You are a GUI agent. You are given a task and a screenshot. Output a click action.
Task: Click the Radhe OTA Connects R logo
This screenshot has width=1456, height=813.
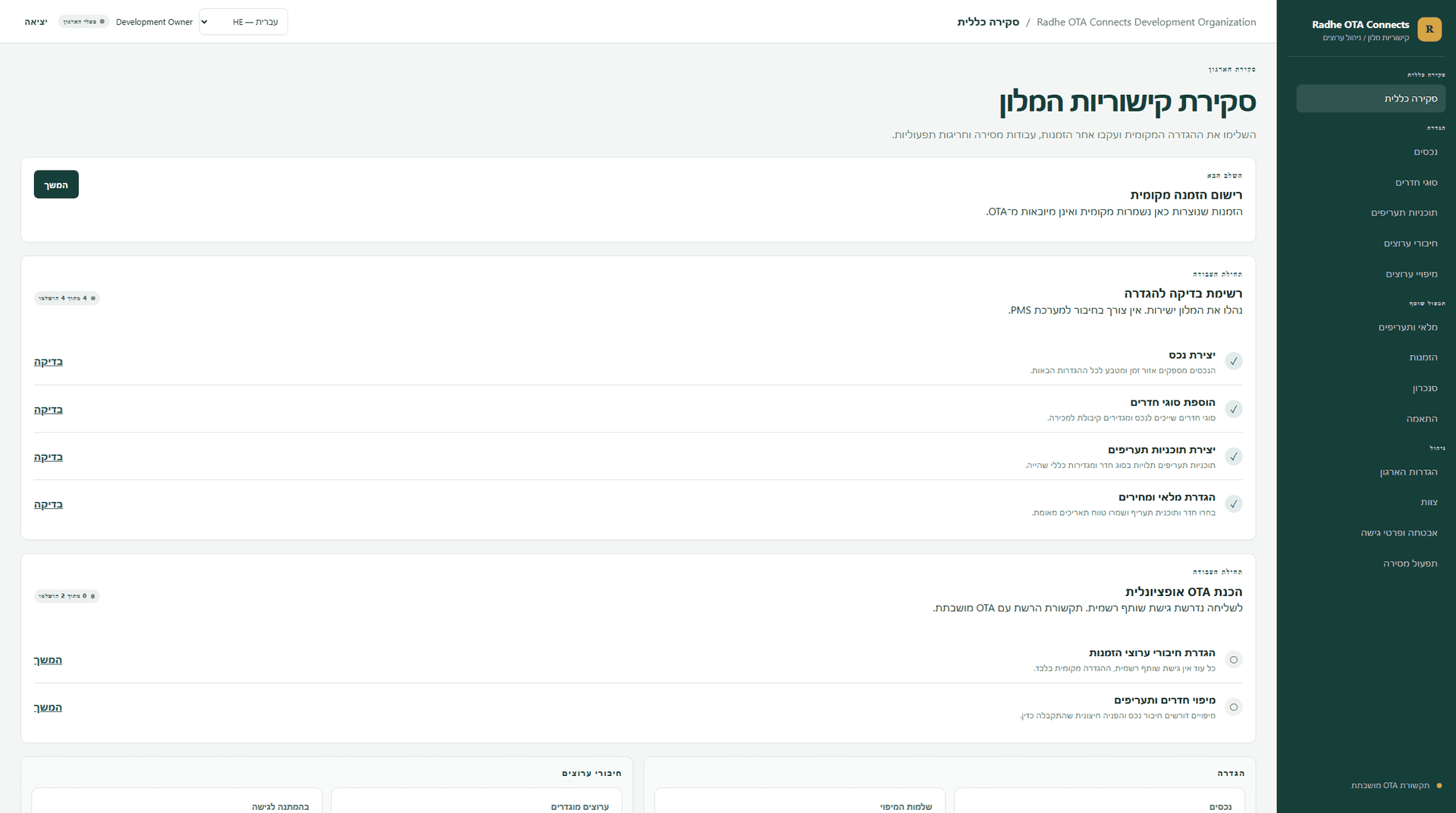(1429, 30)
